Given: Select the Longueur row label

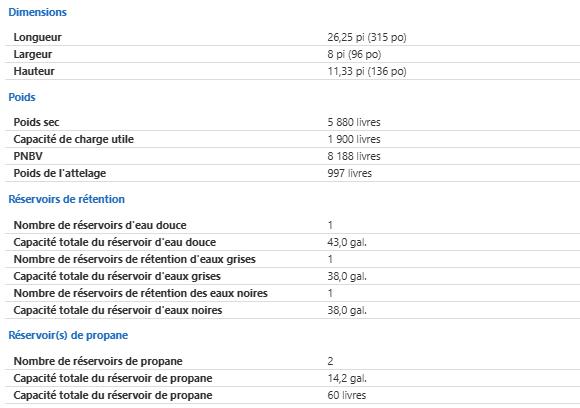Looking at the screenshot, I should pyautogui.click(x=37, y=37).
